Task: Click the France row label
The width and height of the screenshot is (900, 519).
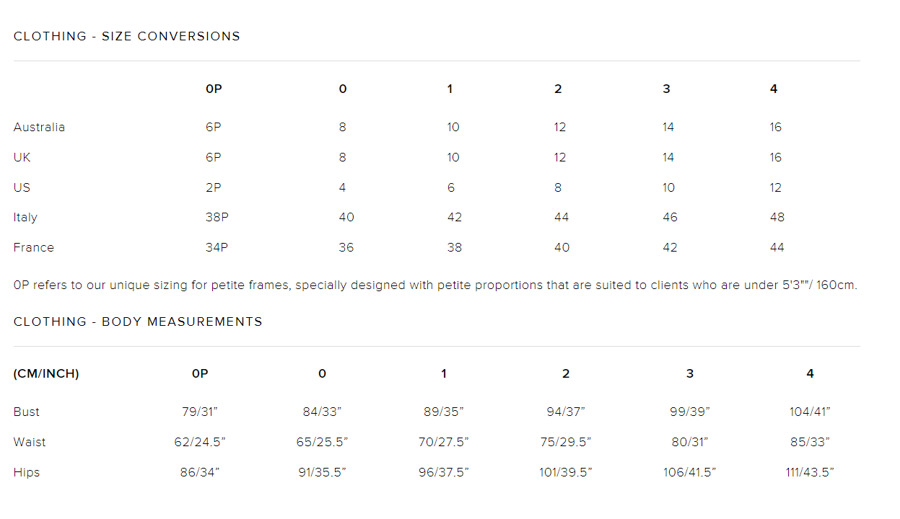Action: 34,247
